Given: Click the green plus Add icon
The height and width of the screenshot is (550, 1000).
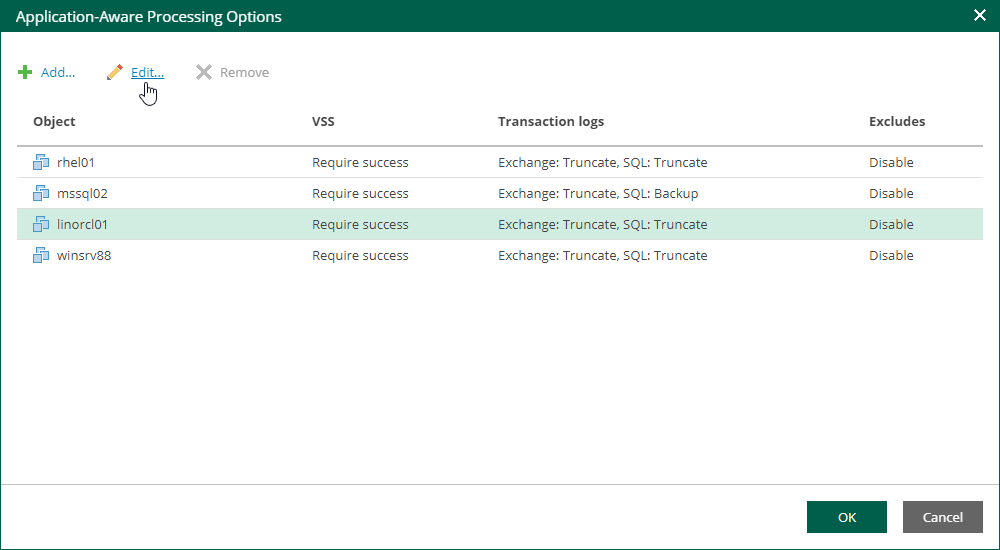Looking at the screenshot, I should click(x=25, y=73).
